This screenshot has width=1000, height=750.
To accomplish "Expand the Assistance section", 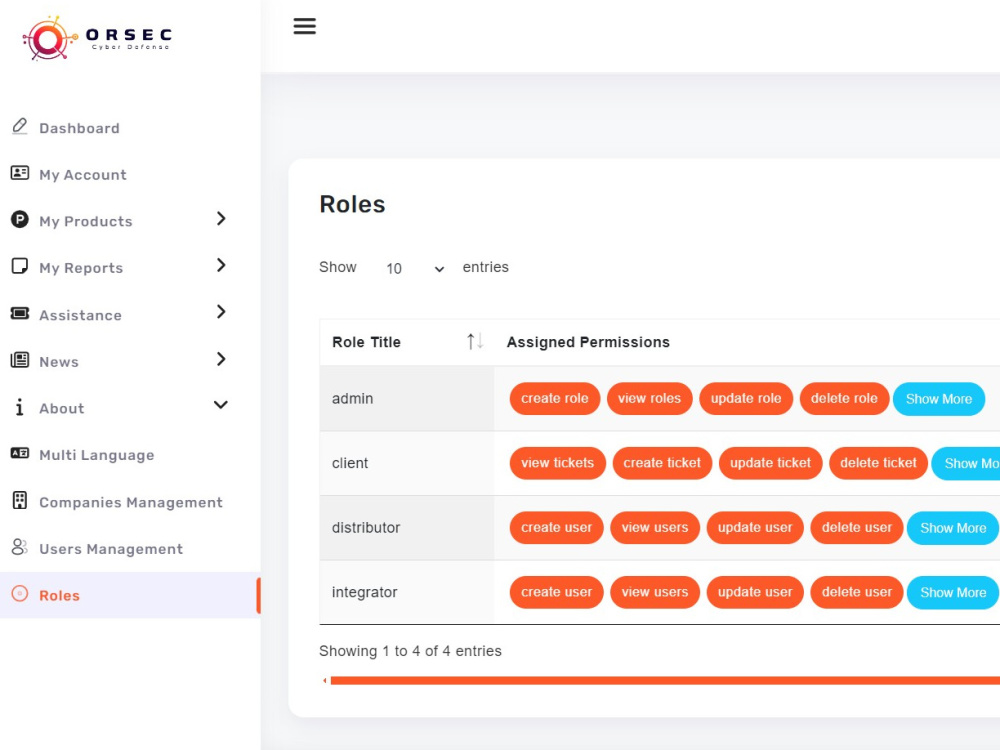I will tap(221, 313).
